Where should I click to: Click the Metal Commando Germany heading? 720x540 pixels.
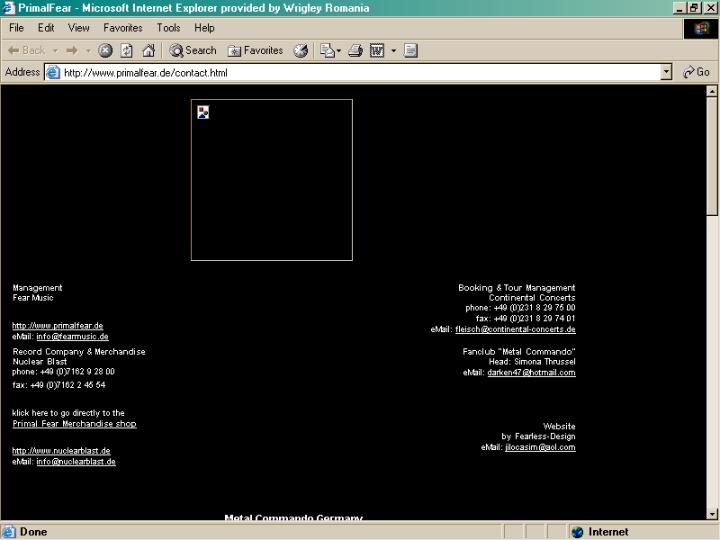click(293, 518)
